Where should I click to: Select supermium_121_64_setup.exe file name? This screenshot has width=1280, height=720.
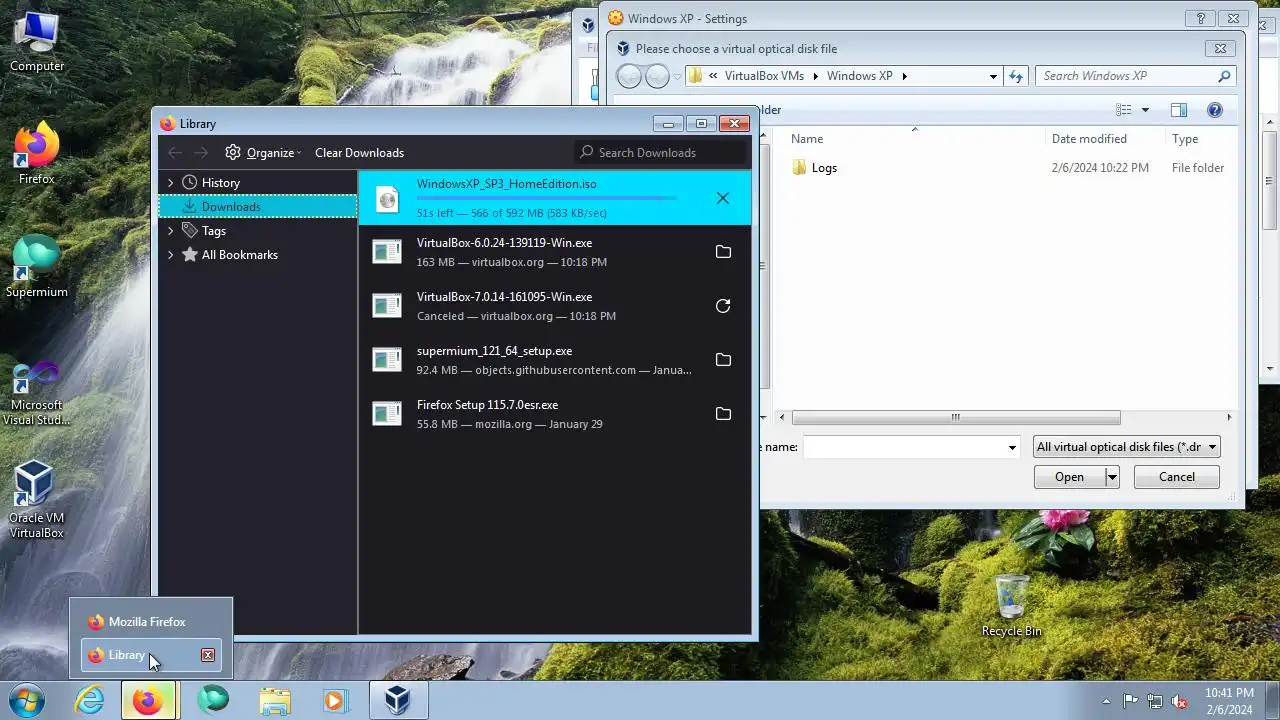click(x=494, y=351)
